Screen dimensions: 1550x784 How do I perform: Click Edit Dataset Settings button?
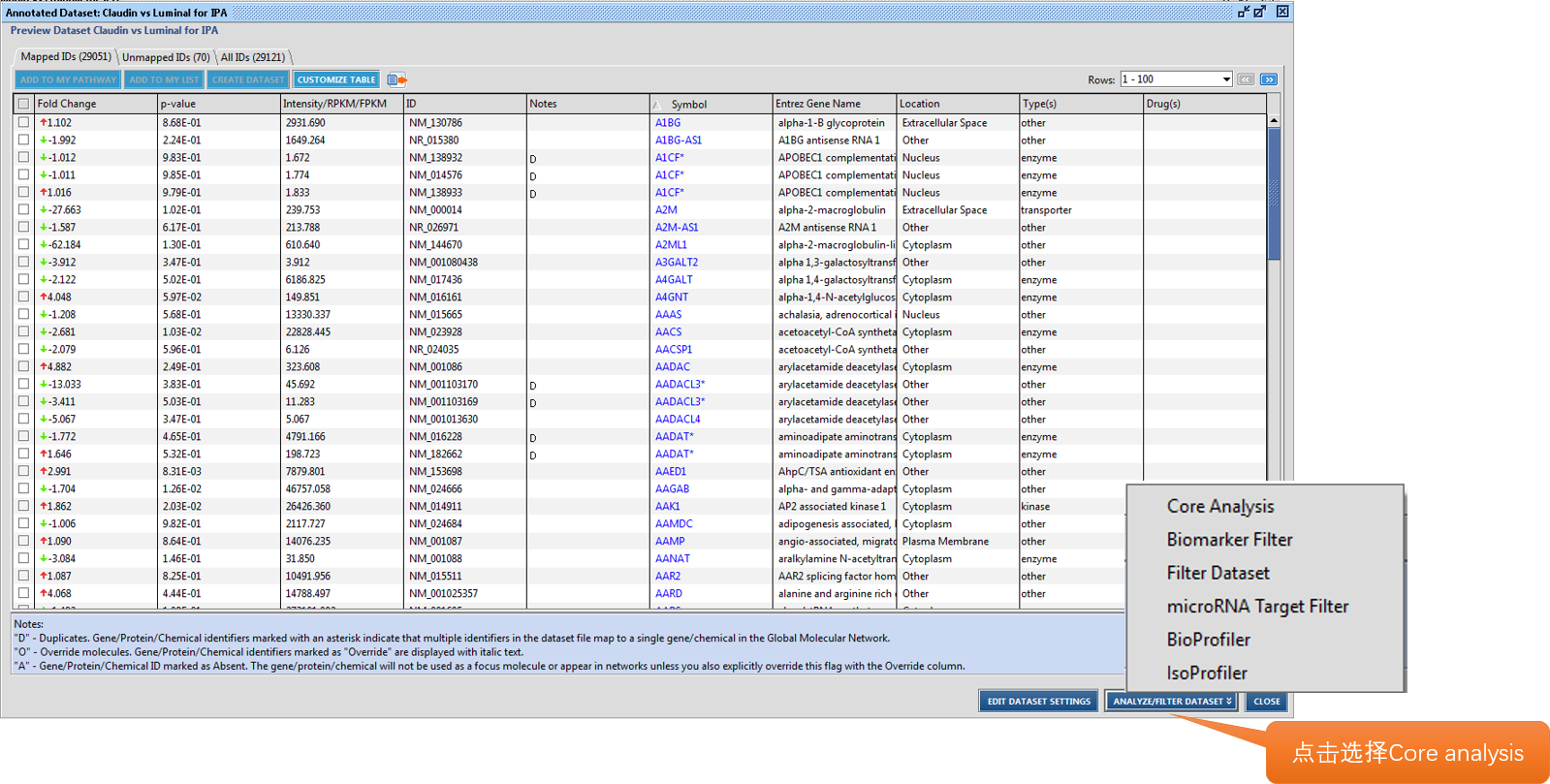tap(1038, 702)
